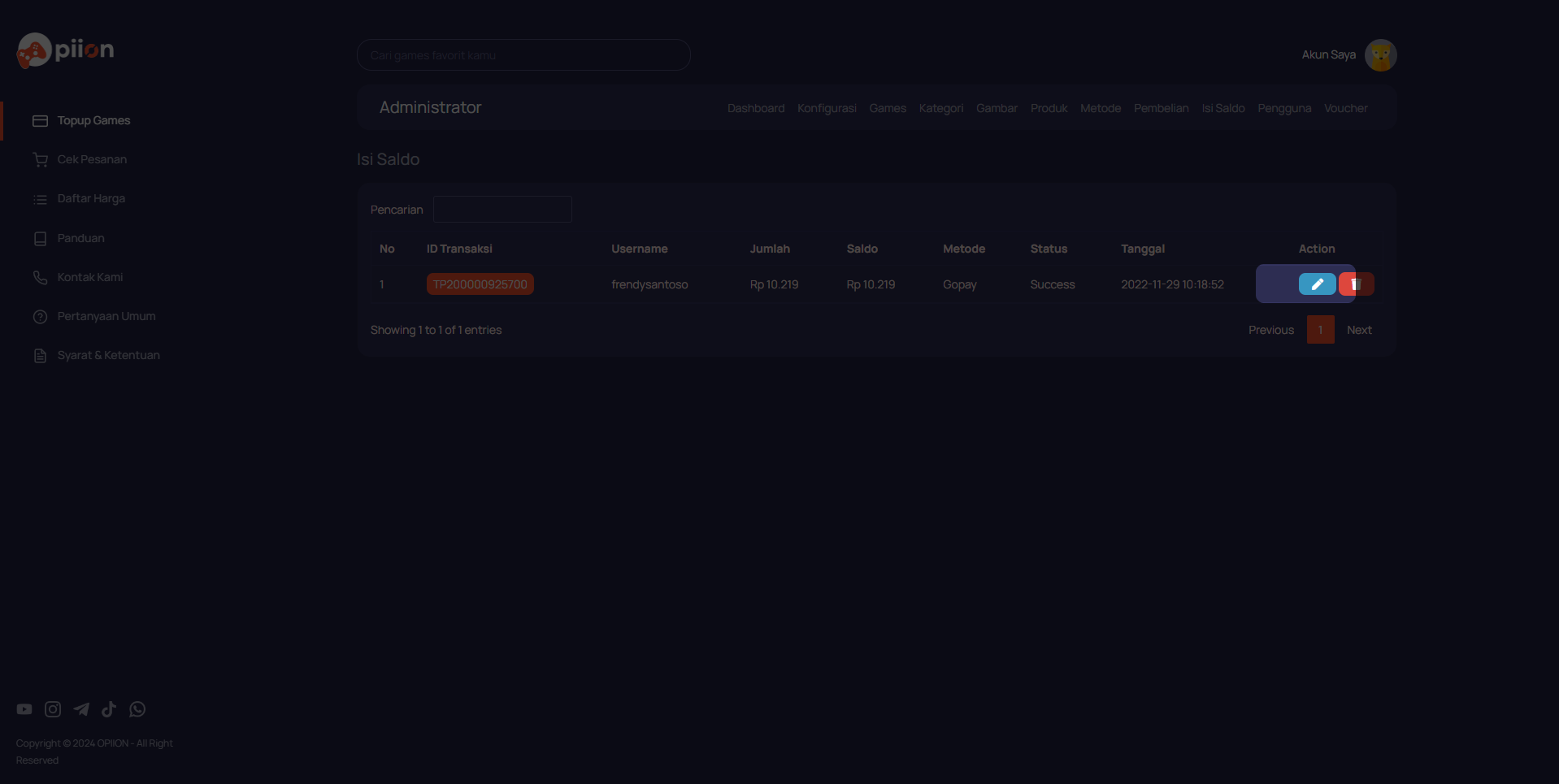Viewport: 1559px width, 784px height.
Task: Open the WhatsApp social icon
Action: [137, 709]
